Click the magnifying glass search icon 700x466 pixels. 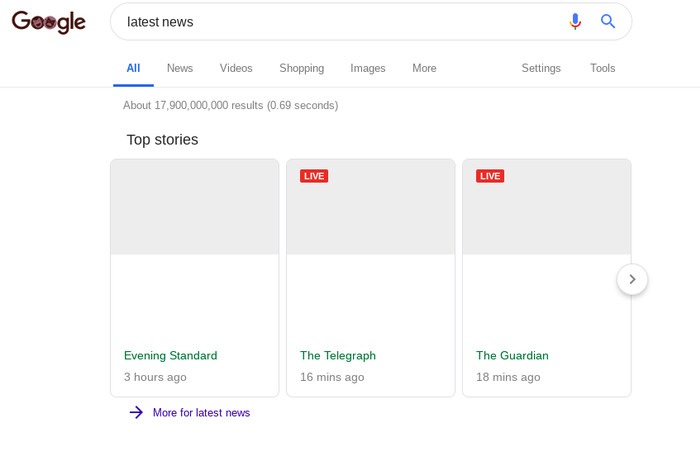point(607,22)
